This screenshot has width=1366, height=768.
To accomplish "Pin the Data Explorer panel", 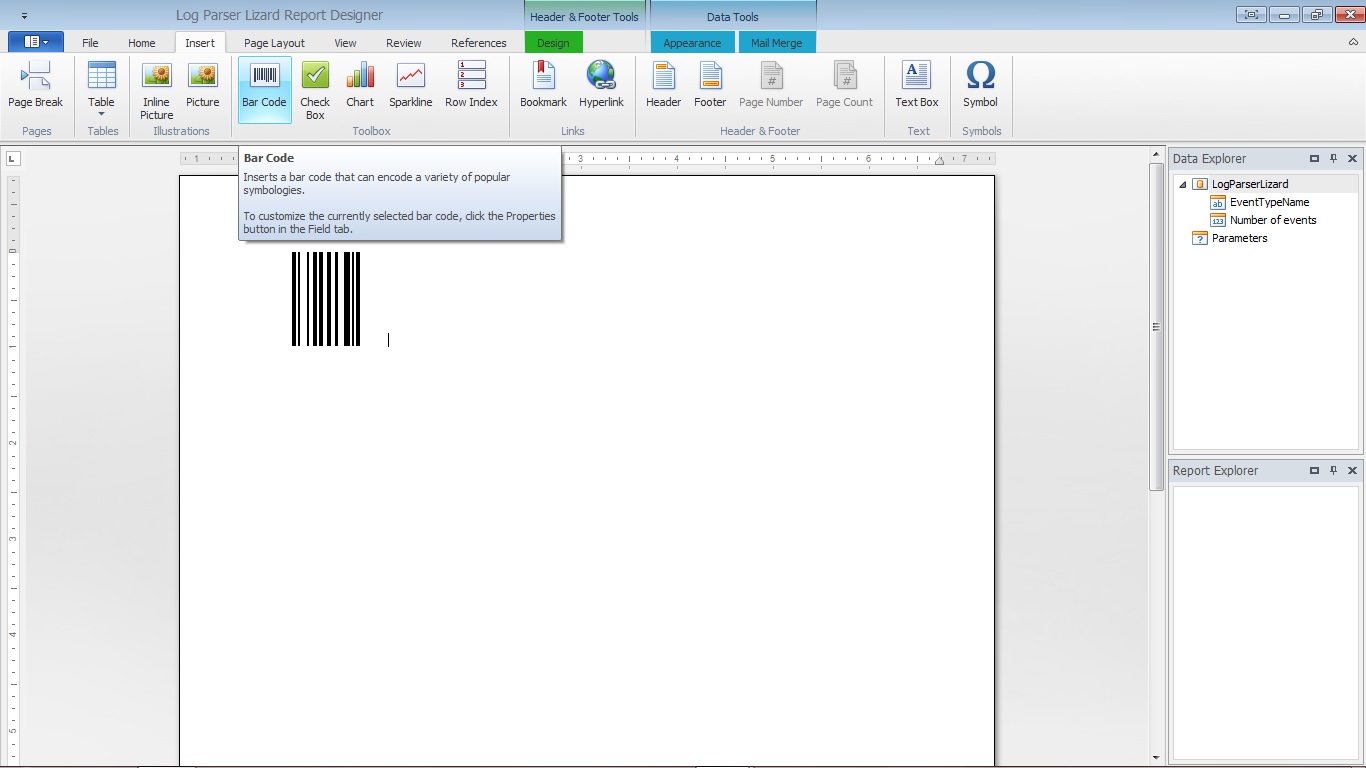I will click(x=1333, y=158).
